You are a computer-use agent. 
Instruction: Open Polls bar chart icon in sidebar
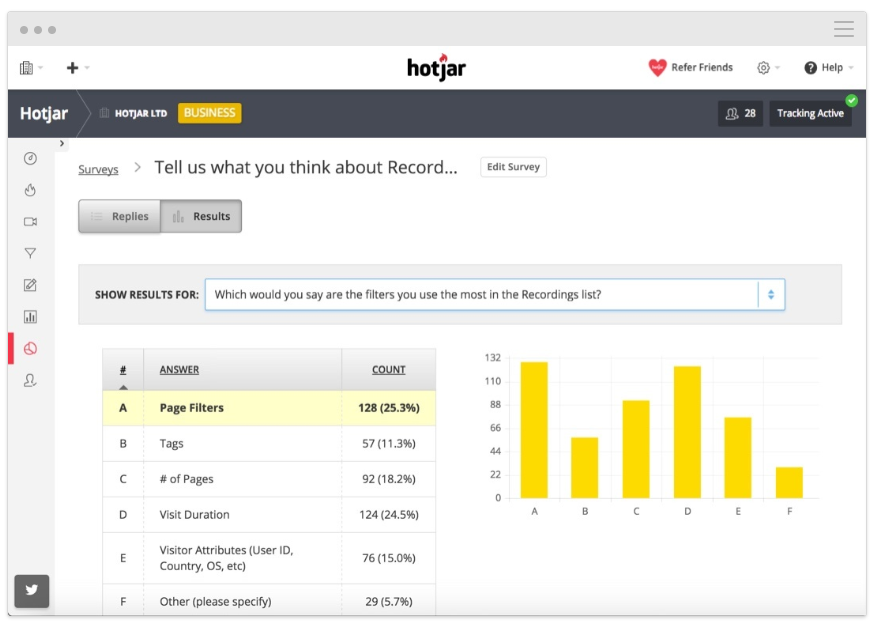(30, 317)
